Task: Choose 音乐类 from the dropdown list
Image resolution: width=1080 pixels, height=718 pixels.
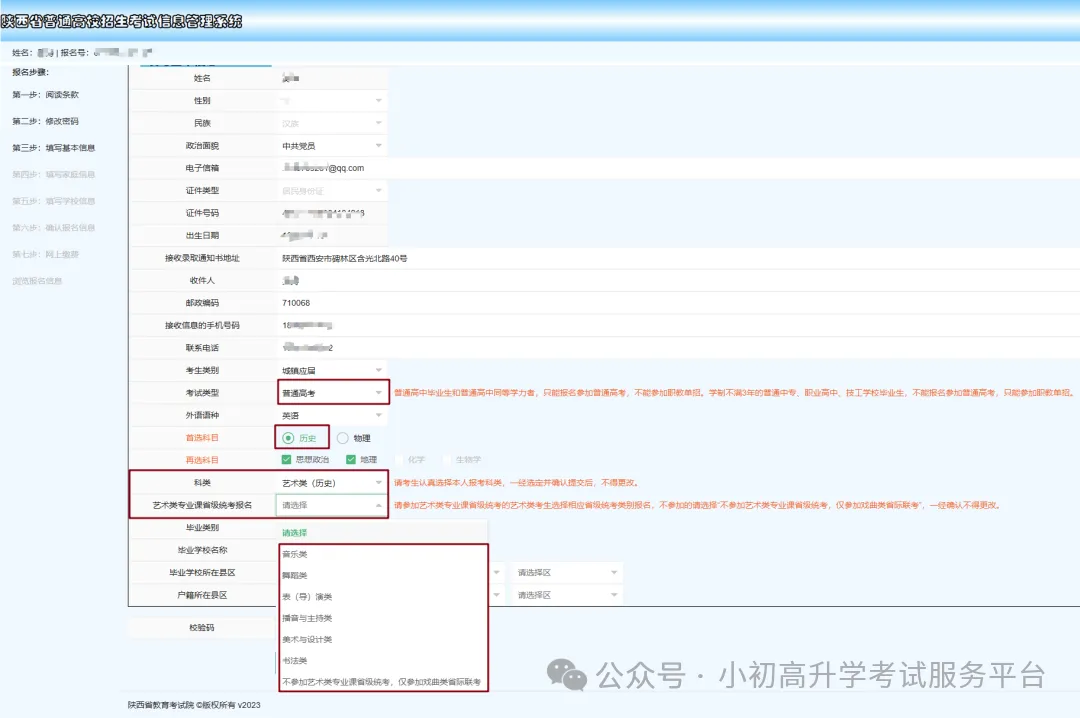Action: 383,554
